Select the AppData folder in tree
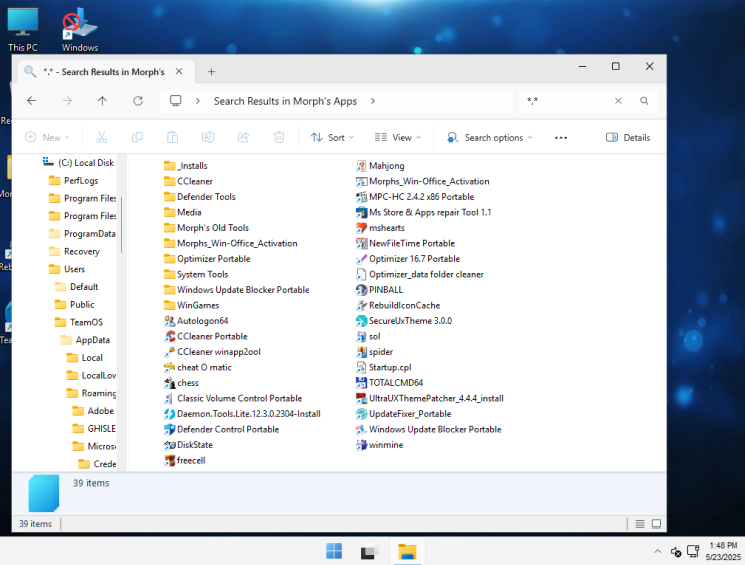Image resolution: width=745 pixels, height=565 pixels. coord(86,340)
